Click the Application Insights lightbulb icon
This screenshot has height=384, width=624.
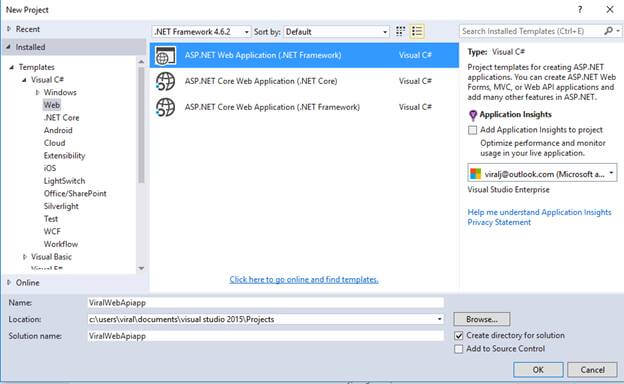[473, 115]
